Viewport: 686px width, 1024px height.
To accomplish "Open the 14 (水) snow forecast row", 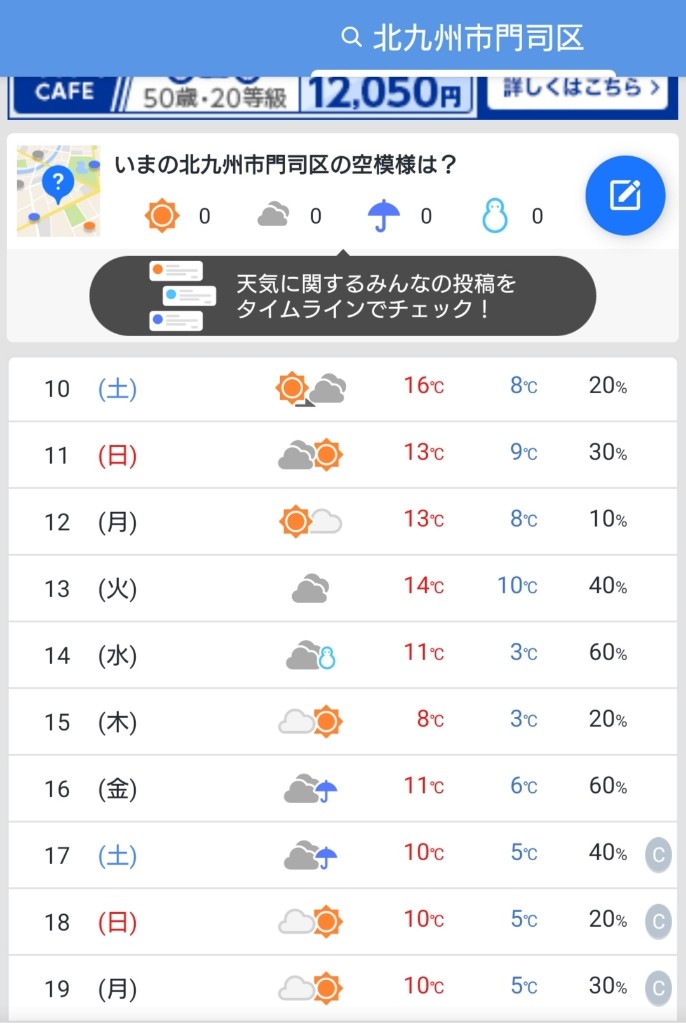I will click(x=342, y=655).
